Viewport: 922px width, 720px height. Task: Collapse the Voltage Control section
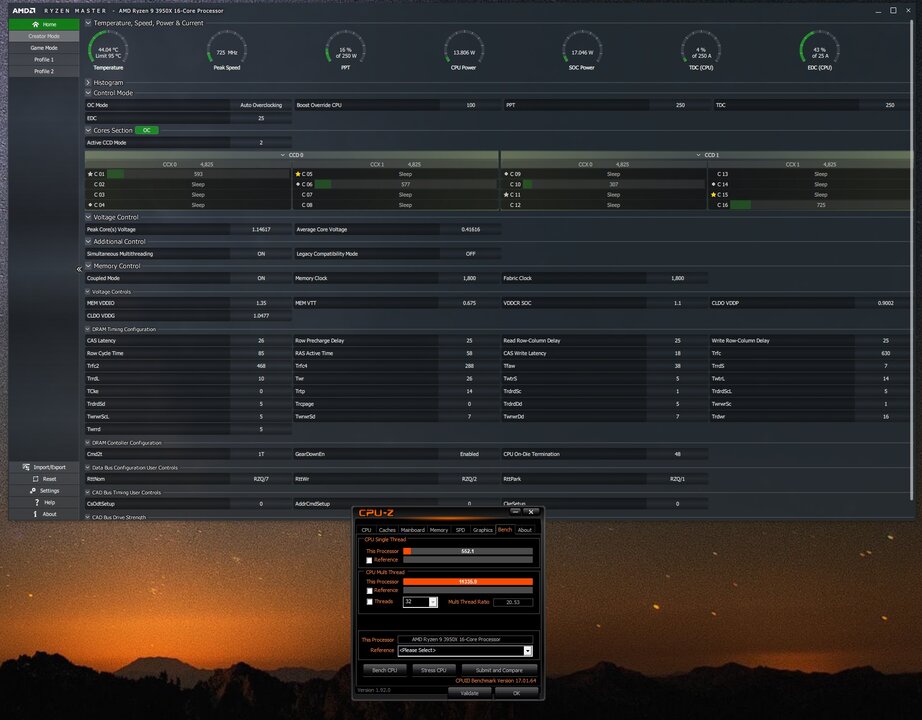pyautogui.click(x=88, y=217)
